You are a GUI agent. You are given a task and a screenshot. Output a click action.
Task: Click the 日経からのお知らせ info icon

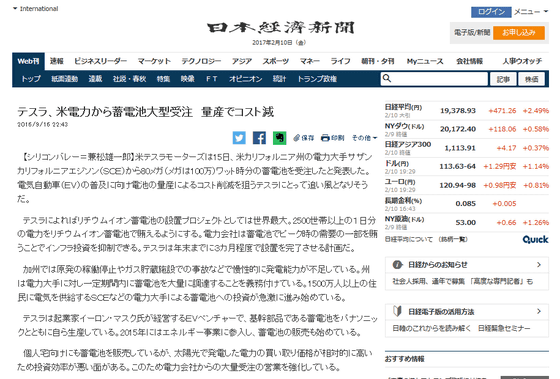click(397, 265)
